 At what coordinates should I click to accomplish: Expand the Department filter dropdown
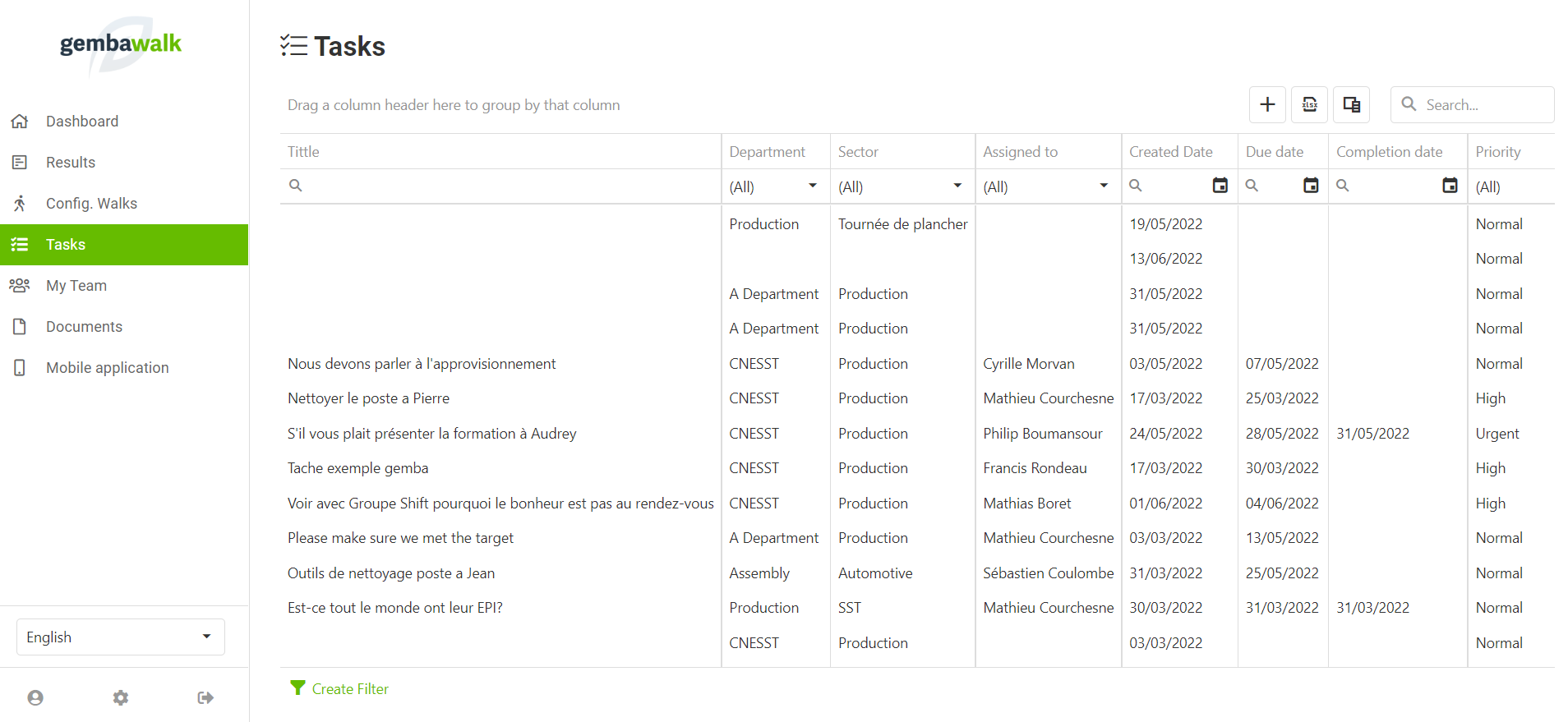(x=812, y=186)
